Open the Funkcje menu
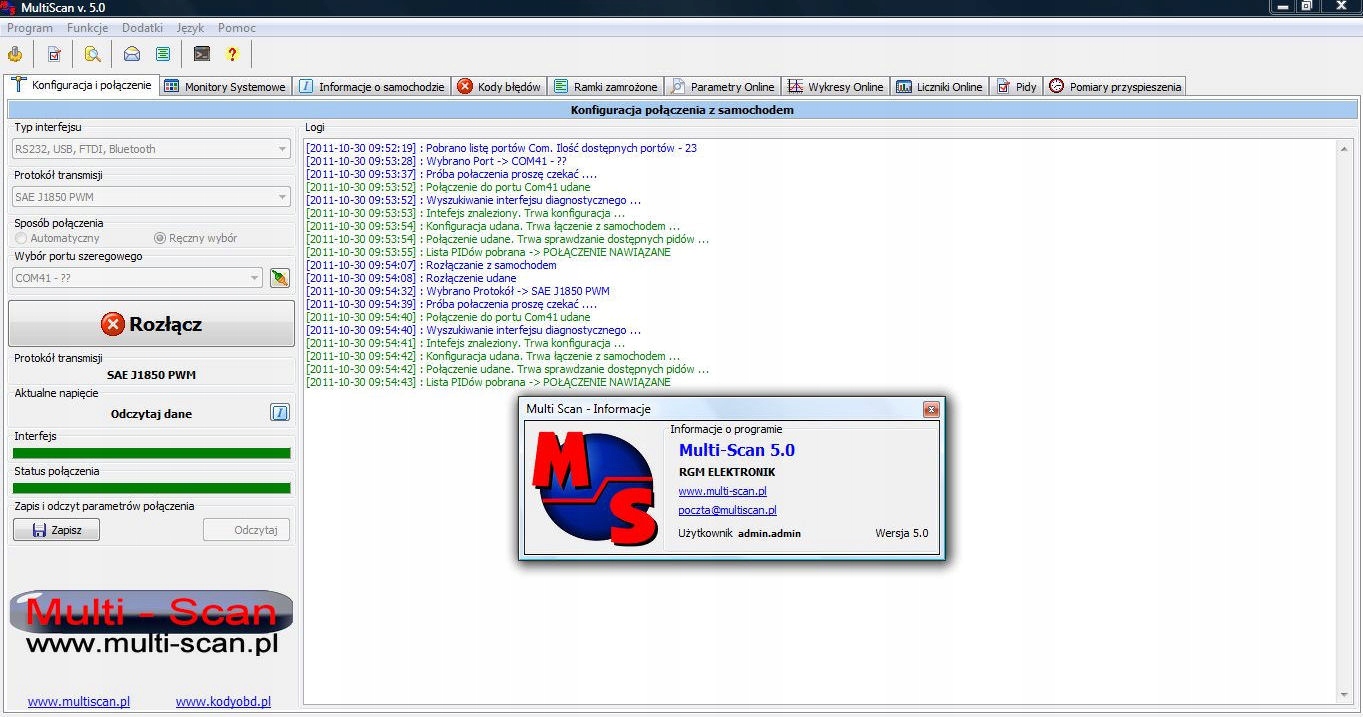Viewport: 1363px width, 717px height. (88, 28)
